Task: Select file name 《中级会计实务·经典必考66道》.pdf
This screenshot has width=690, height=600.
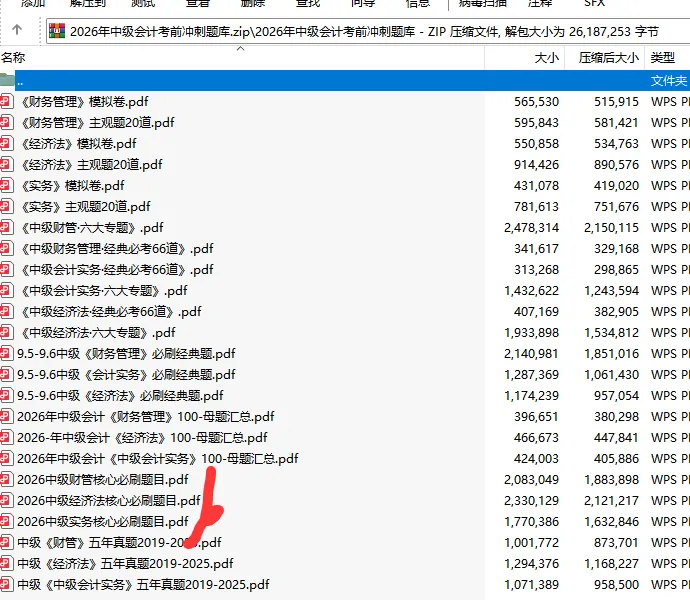Action: point(117,269)
